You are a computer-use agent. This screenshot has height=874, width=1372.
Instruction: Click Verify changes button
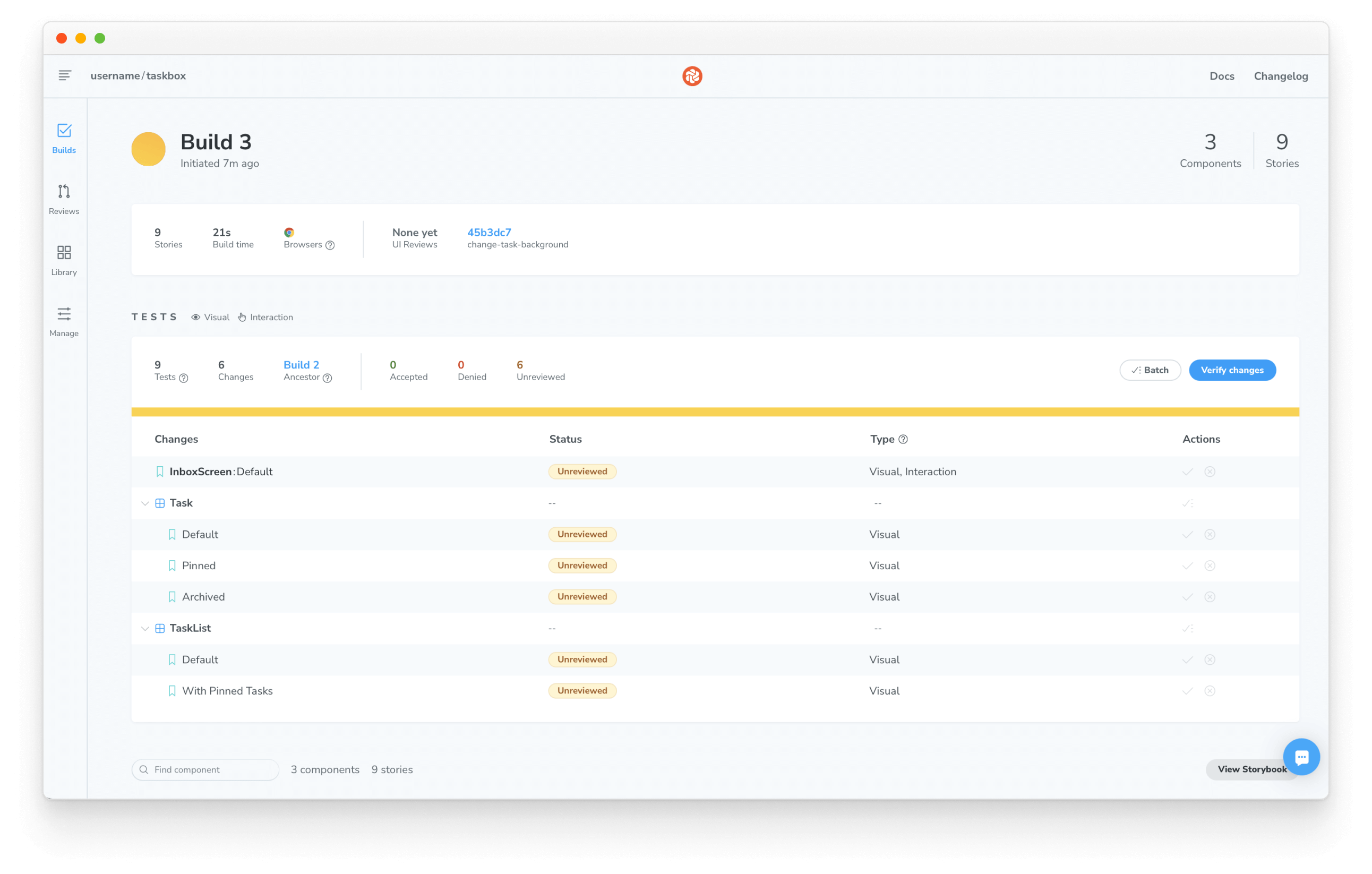coord(1232,369)
